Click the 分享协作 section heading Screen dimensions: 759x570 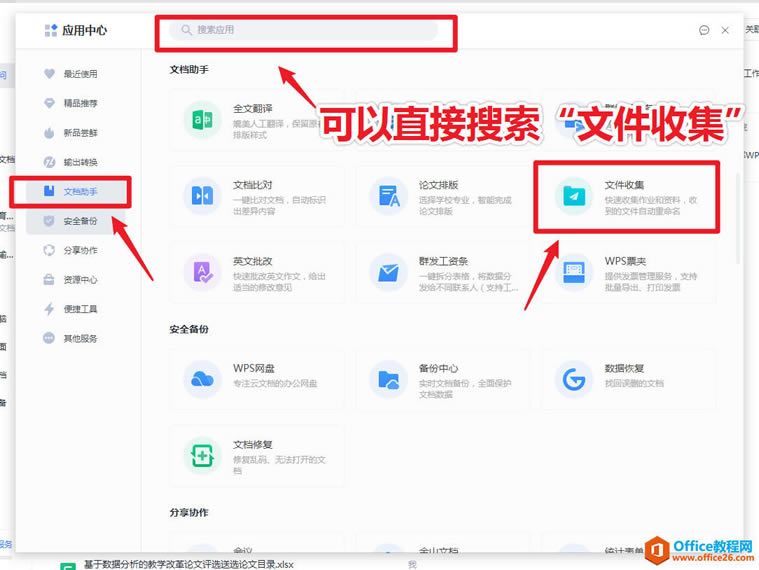[189, 512]
